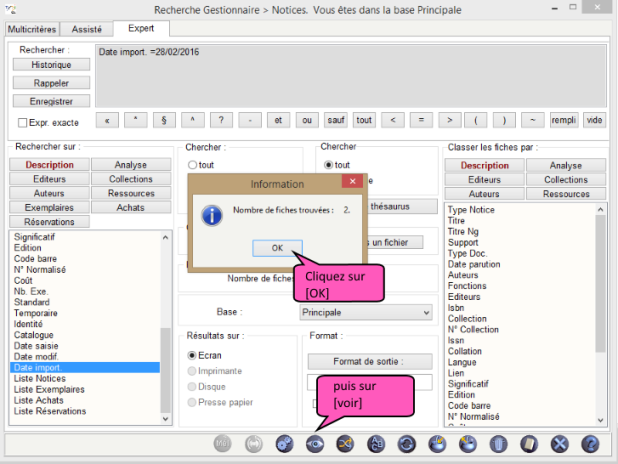This screenshot has height=464, width=618.
Task: Click the 'Ab' text icon in bottom toolbar
Action: [x=376, y=444]
